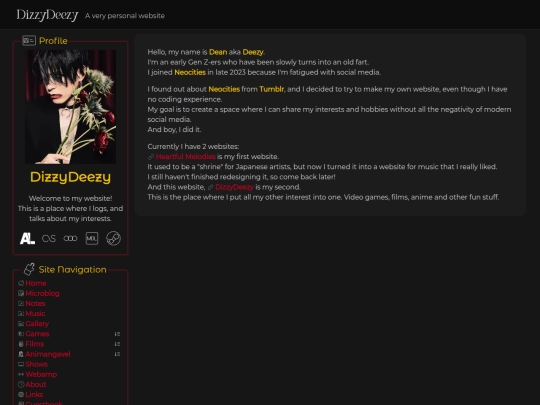
Task: Click the chain icon before DizzyDeezy link
Action: 210,187
